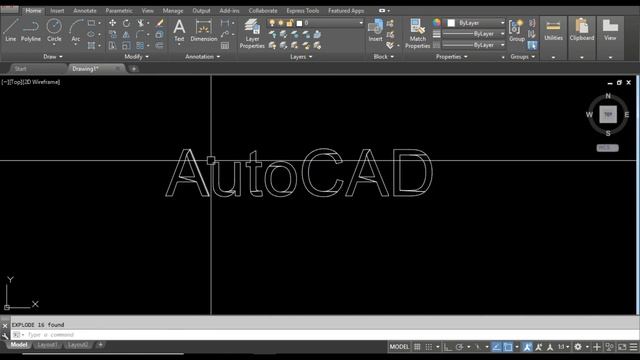The width and height of the screenshot is (640, 360).
Task: Select the Circle tool
Action: [54, 30]
